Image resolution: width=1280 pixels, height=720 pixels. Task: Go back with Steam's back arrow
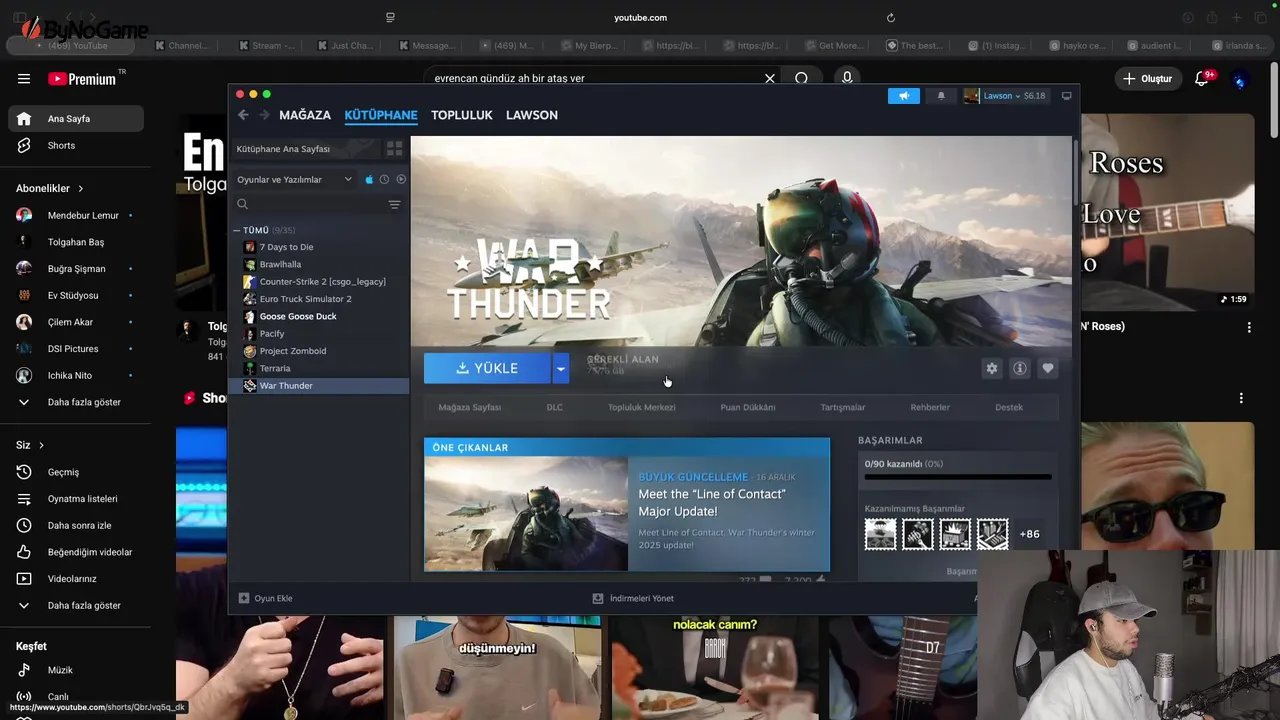(243, 115)
